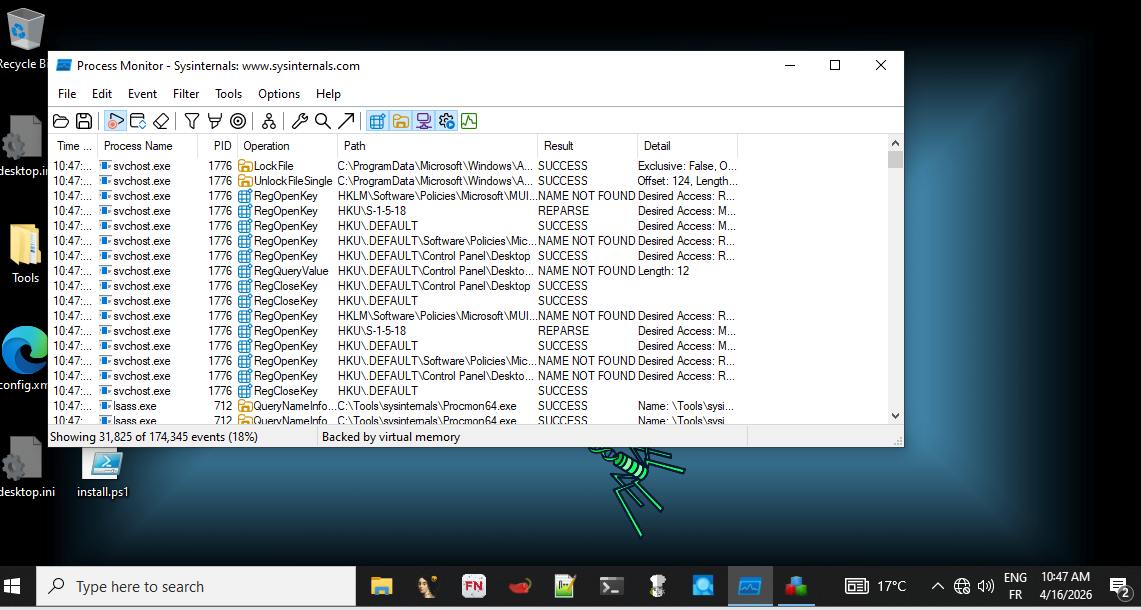Click the first lsass.exe process name
Screen dimensions: 1141x610
point(135,405)
